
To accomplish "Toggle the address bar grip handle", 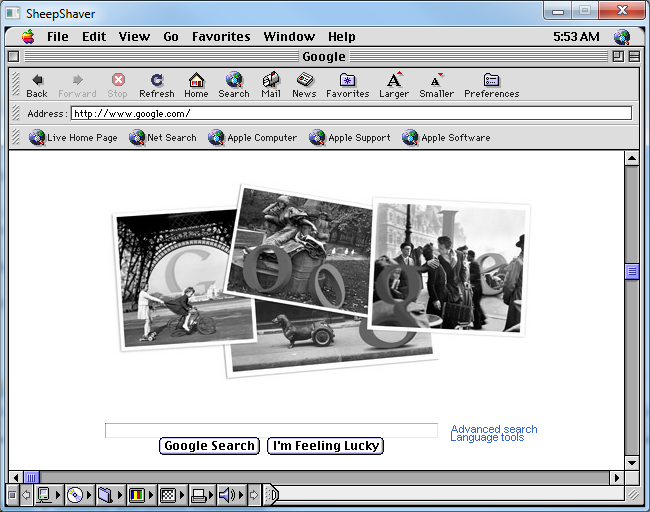I will 15,113.
